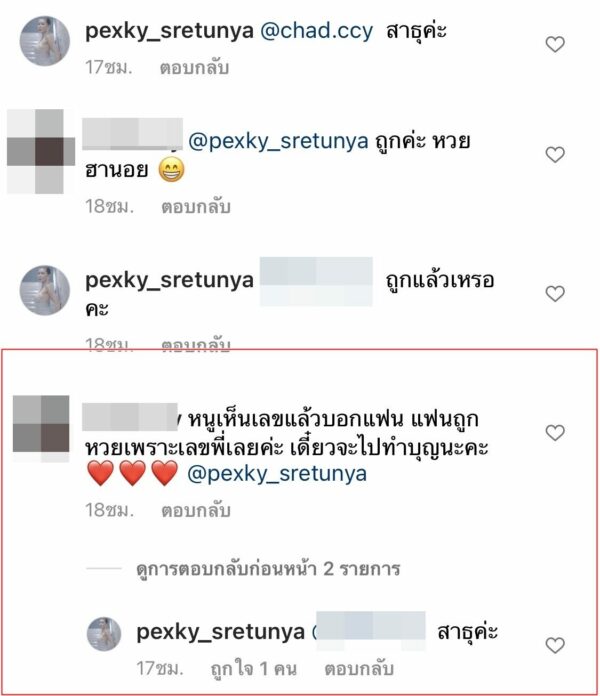Open blurred avatar of หวยฮานอย commenter
The width and height of the screenshot is (600, 696).
(x=41, y=151)
